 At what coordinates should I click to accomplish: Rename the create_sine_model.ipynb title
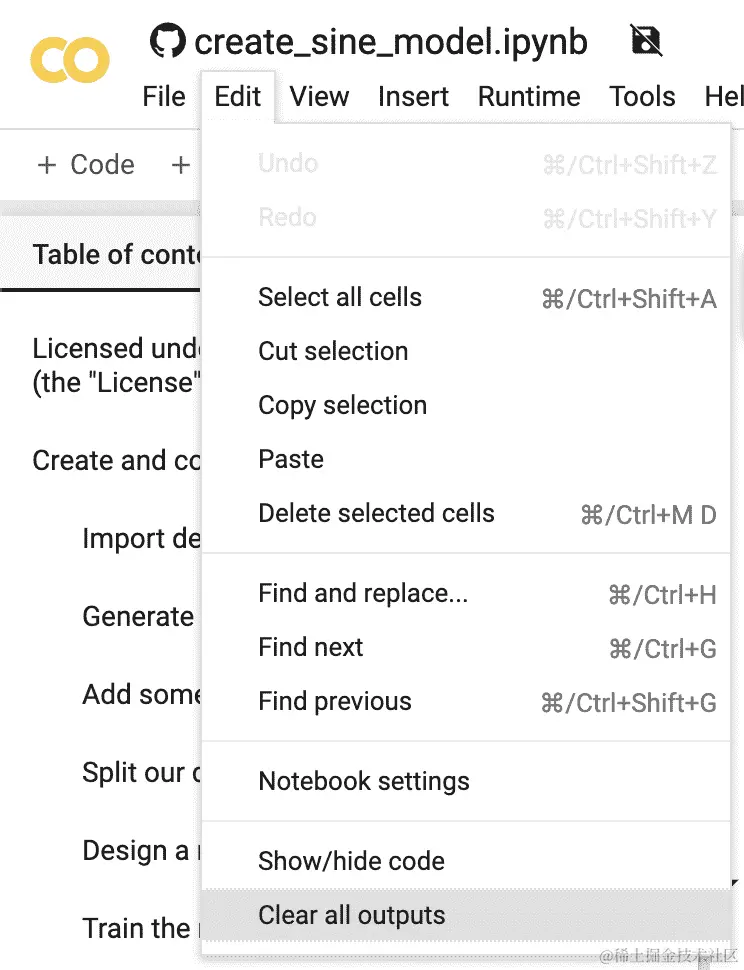pos(391,42)
